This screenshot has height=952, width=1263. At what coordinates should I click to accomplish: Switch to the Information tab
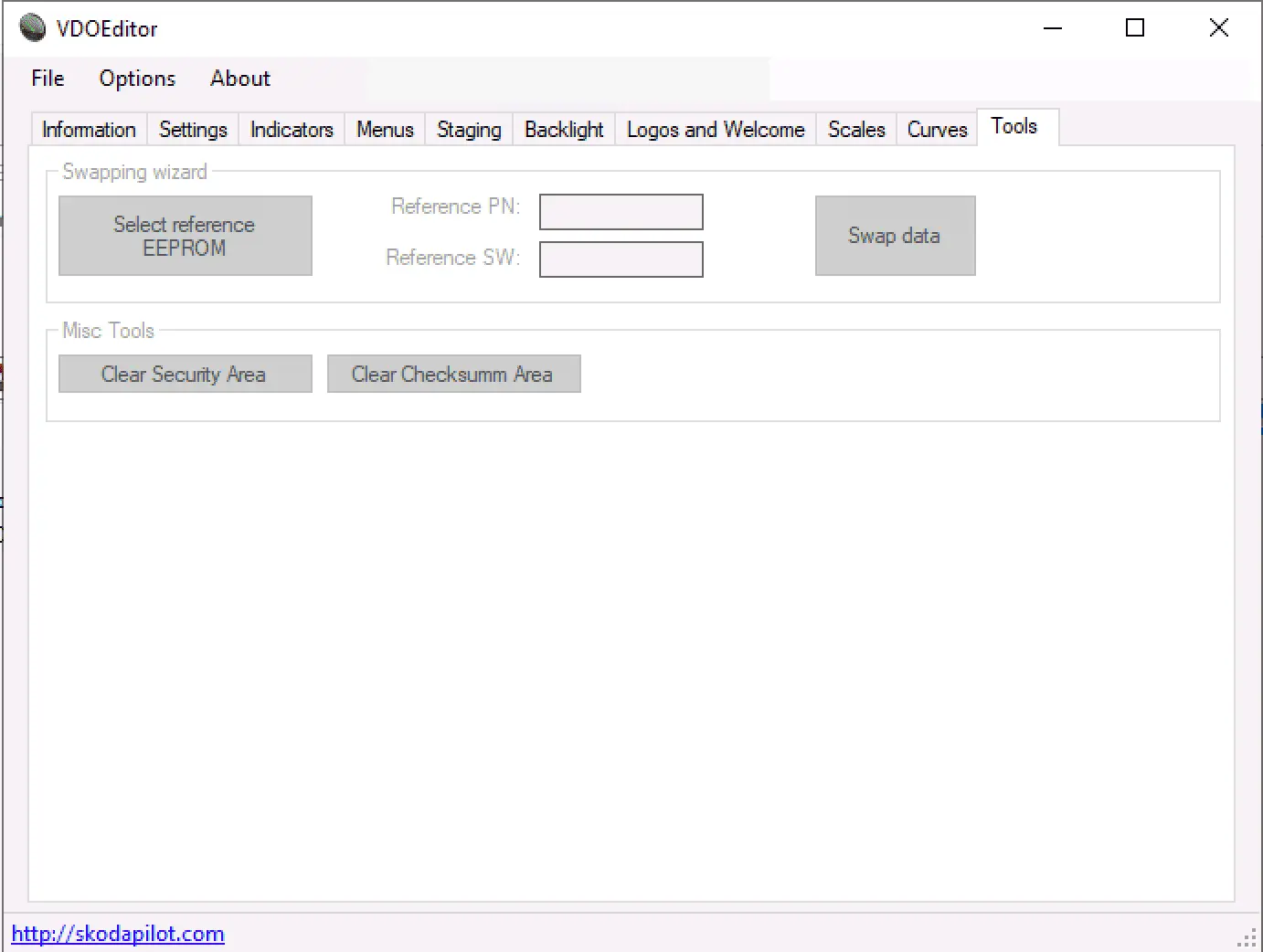(89, 130)
